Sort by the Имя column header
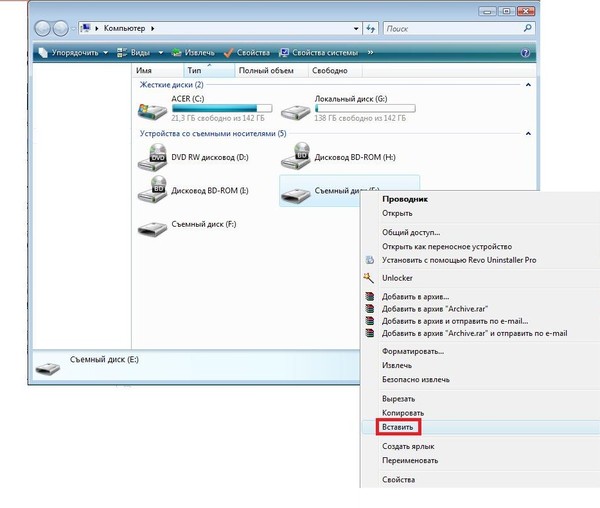 click(158, 70)
